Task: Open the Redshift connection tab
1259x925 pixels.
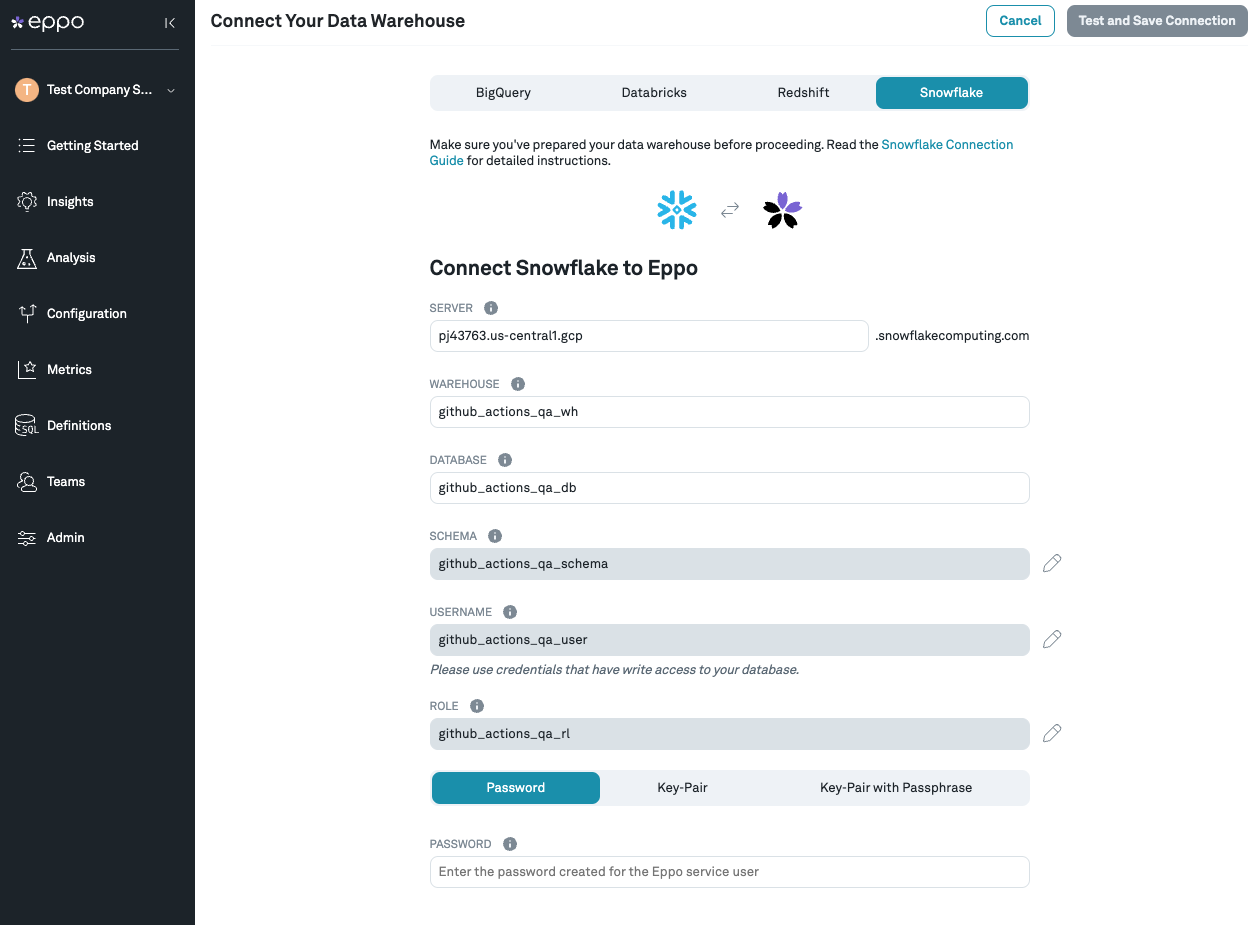Action: pyautogui.click(x=803, y=92)
